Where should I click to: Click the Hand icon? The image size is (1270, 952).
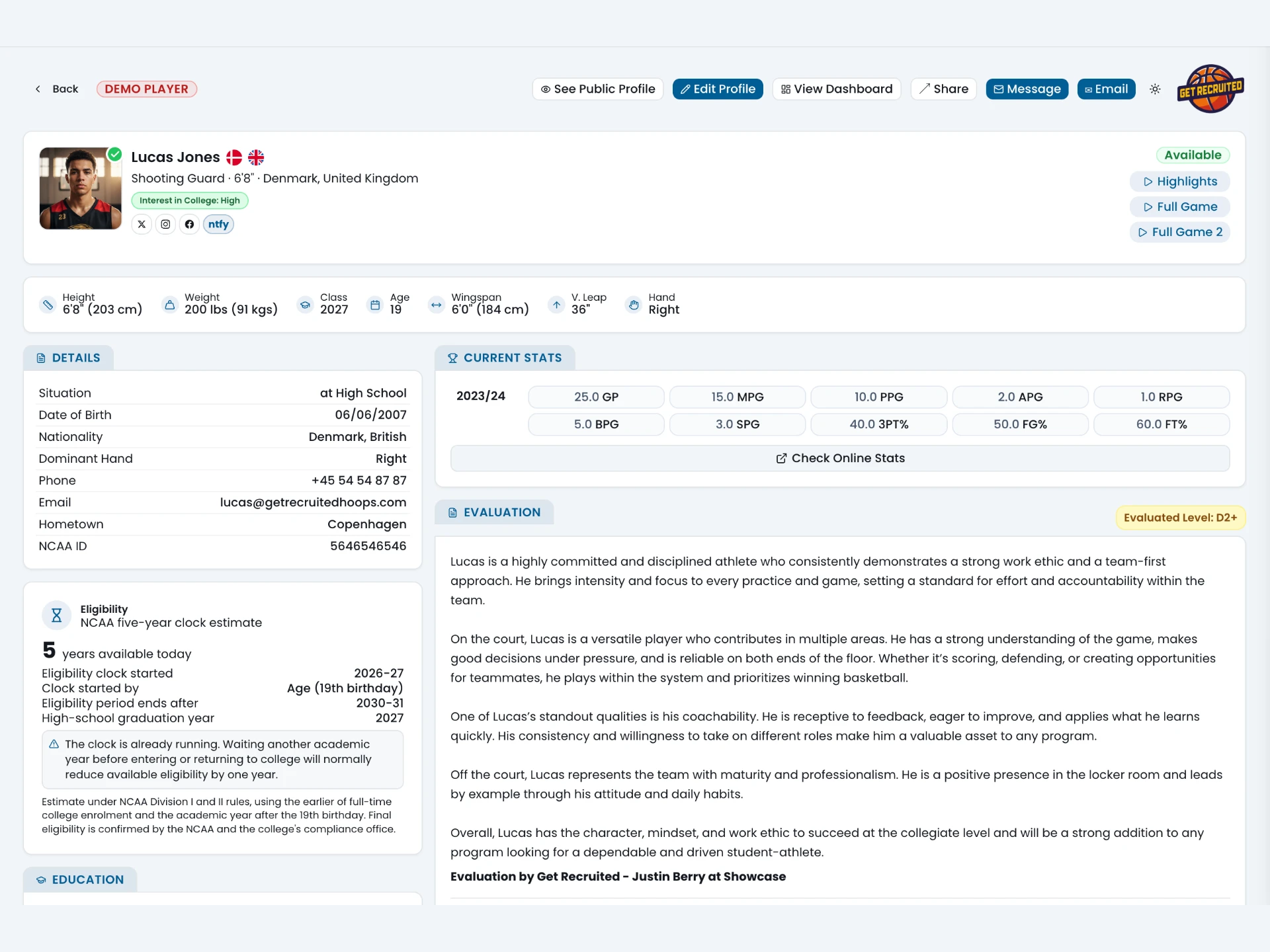(x=634, y=305)
